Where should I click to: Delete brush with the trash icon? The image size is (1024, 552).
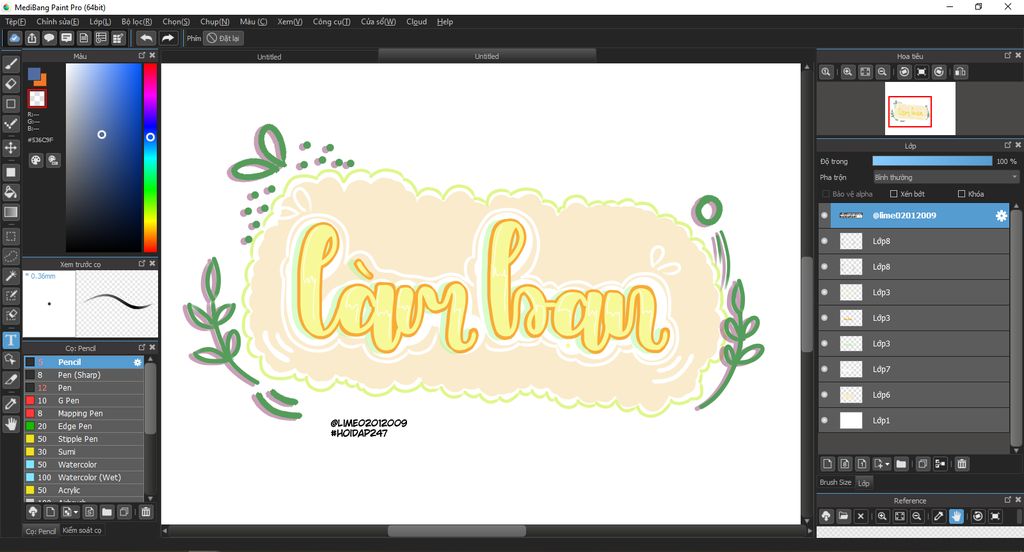tap(146, 511)
